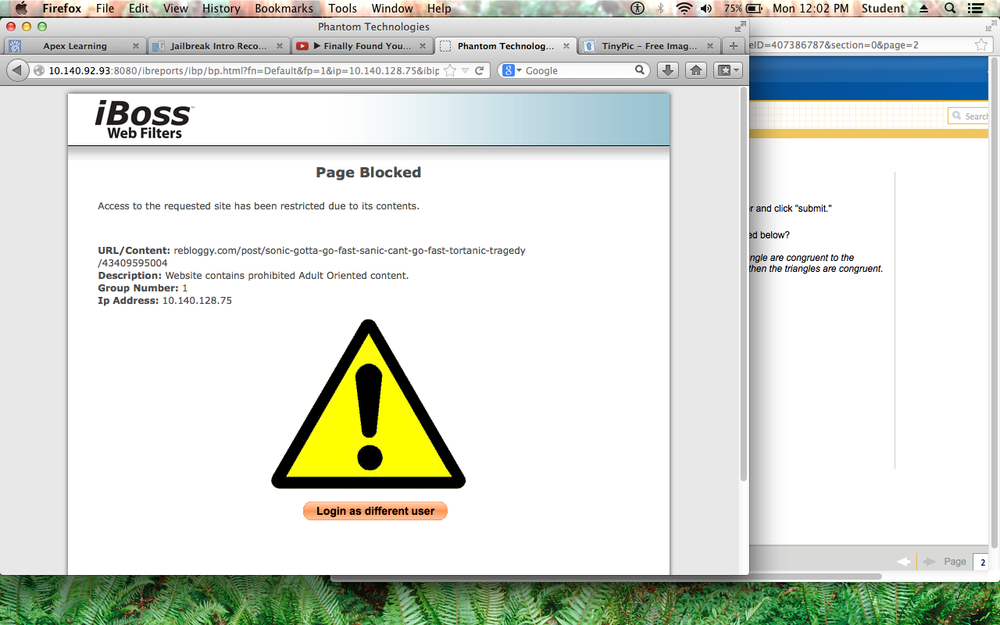Close the Phantom Technolog tab

566,46
